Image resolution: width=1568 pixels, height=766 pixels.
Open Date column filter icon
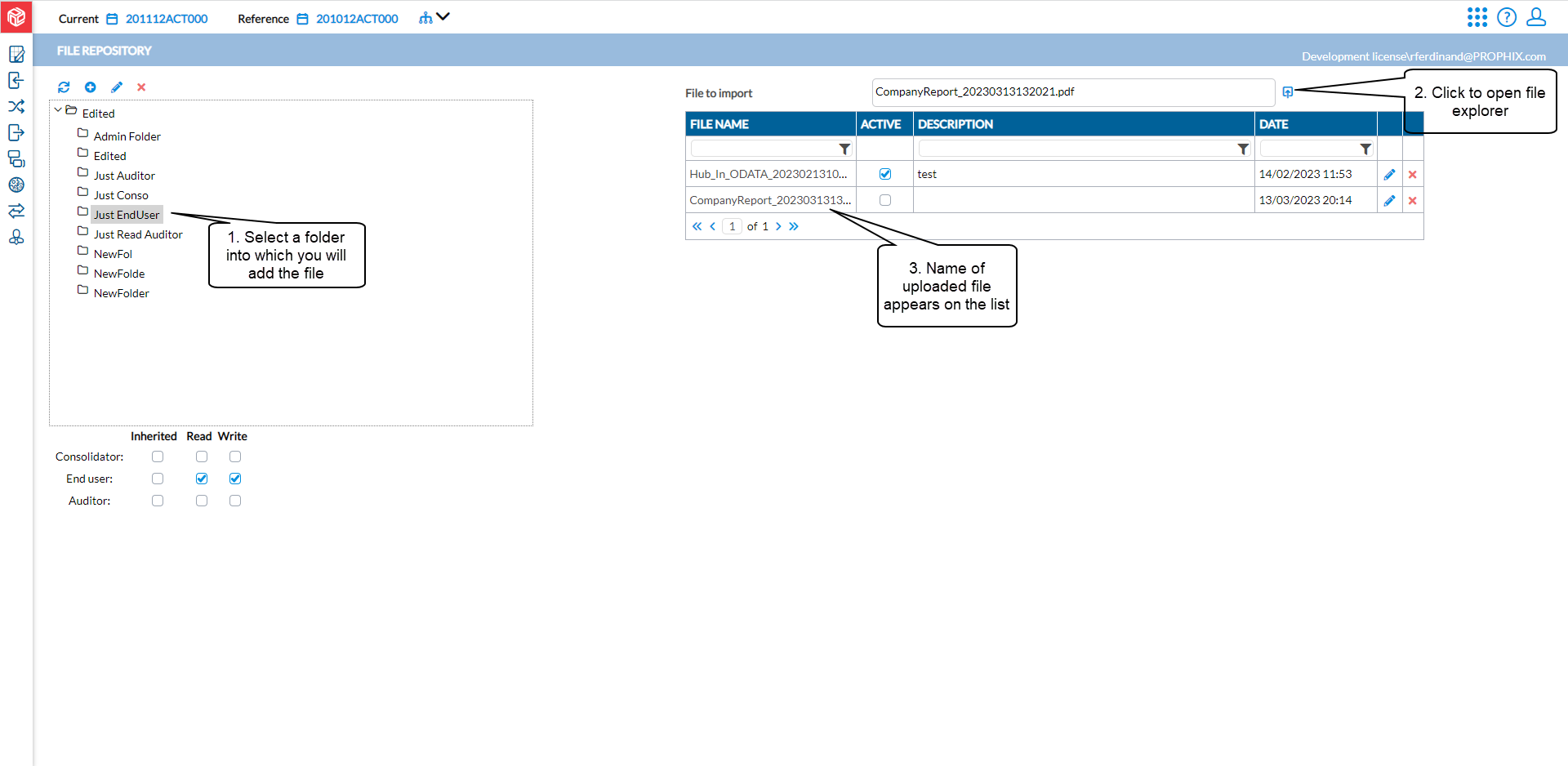1365,149
